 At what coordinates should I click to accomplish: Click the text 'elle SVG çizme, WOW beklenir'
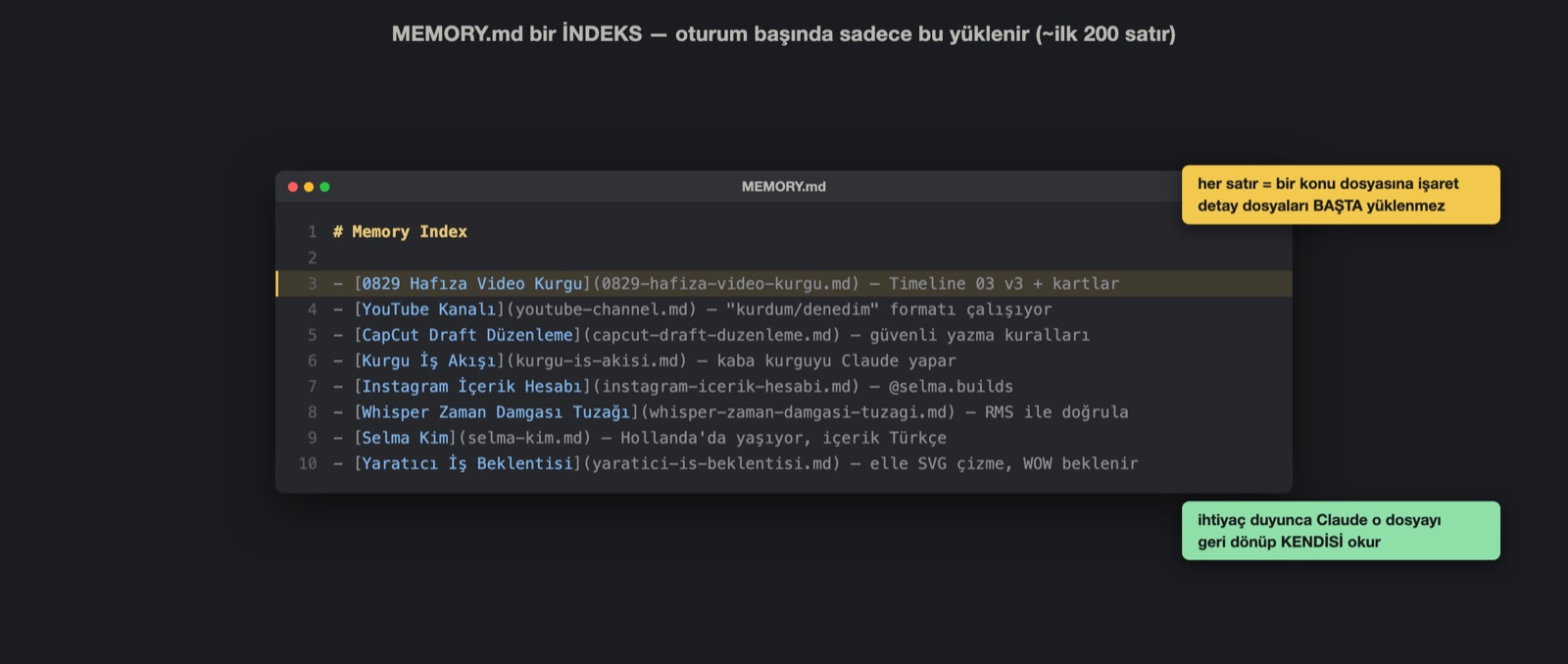(1004, 463)
